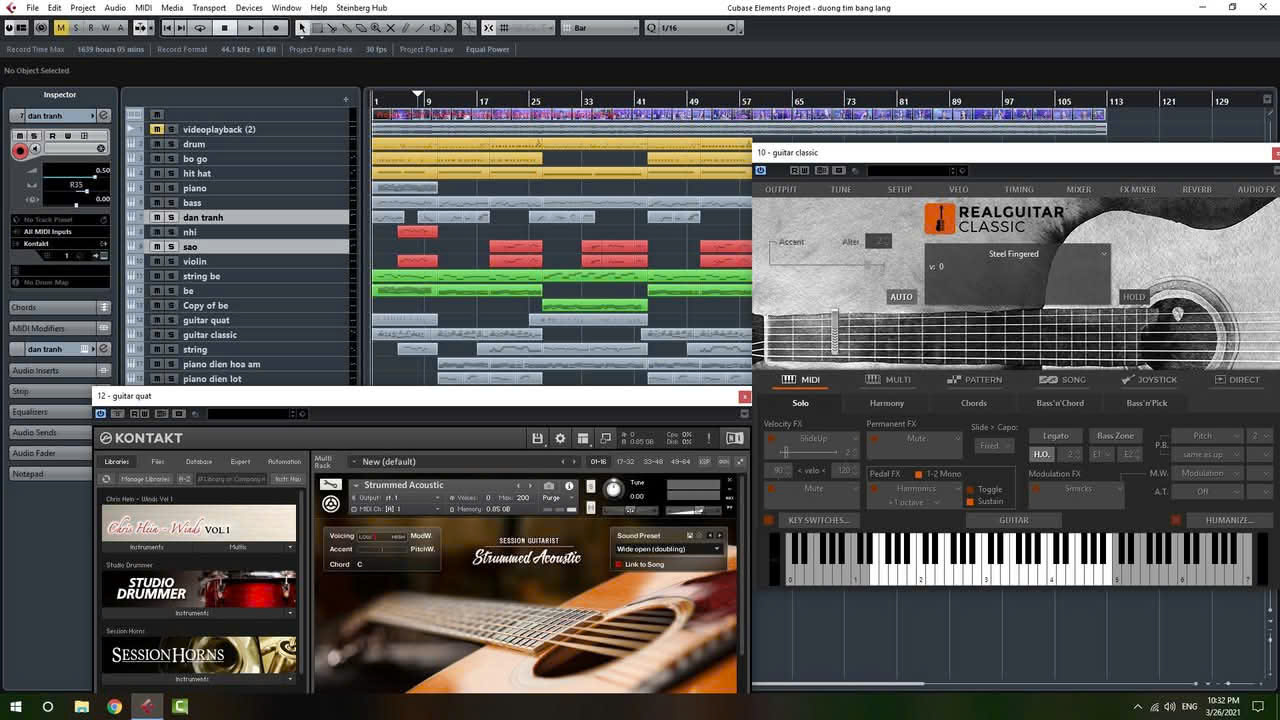The height and width of the screenshot is (720, 1280).
Task: Open File Explorer from the taskbar
Action: tap(81, 706)
